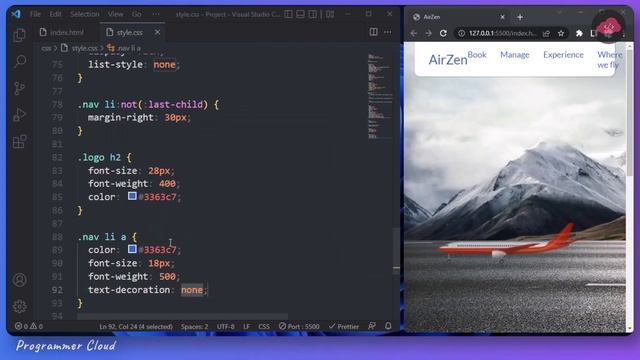
Task: Click the Prettier status item
Action: [x=344, y=327]
